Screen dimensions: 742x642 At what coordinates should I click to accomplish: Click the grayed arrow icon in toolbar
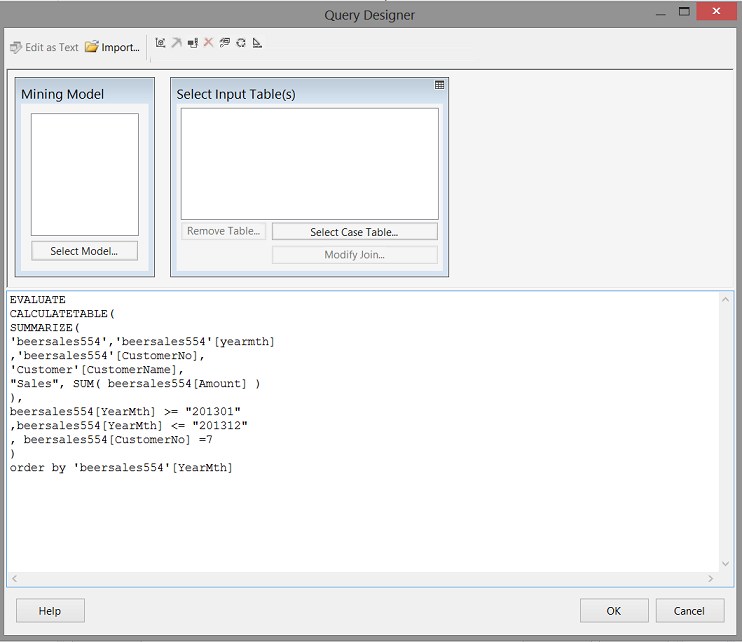[176, 43]
